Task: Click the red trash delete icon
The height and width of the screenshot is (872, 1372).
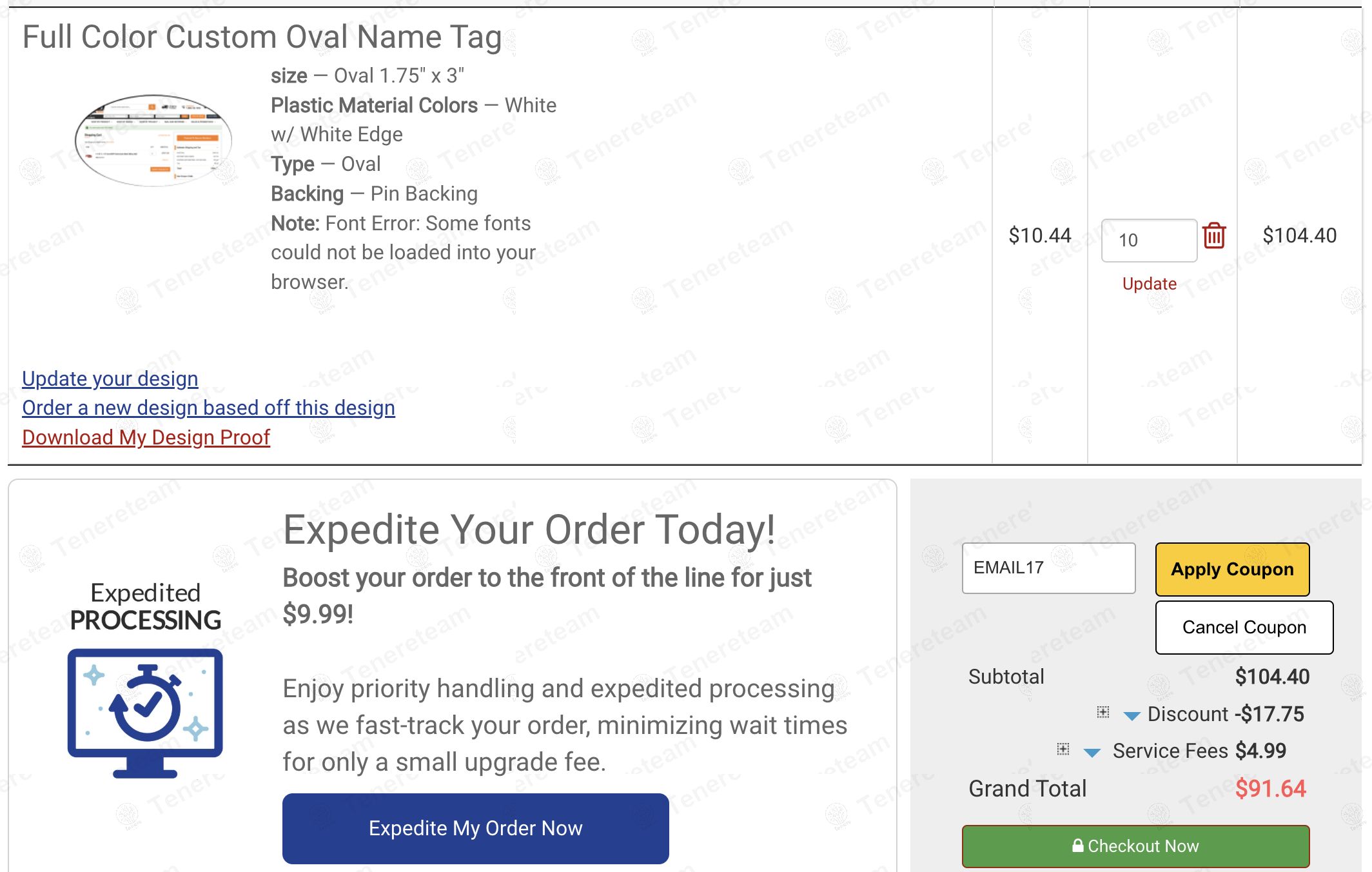Action: [x=1214, y=236]
